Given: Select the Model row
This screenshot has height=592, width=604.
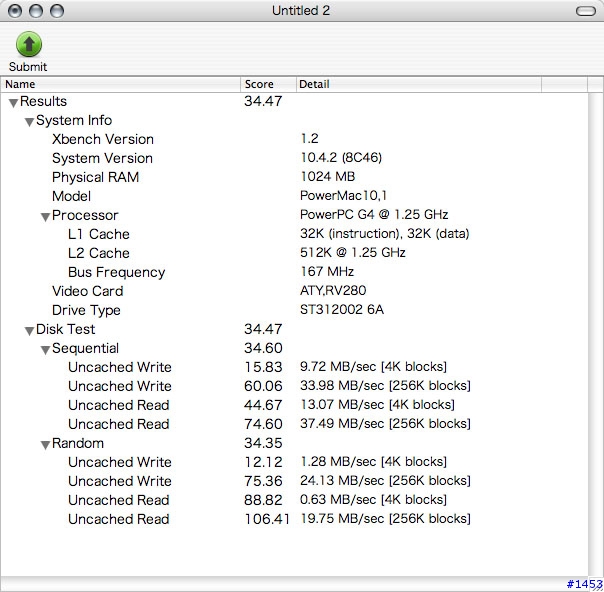Looking at the screenshot, I should 294,196.
